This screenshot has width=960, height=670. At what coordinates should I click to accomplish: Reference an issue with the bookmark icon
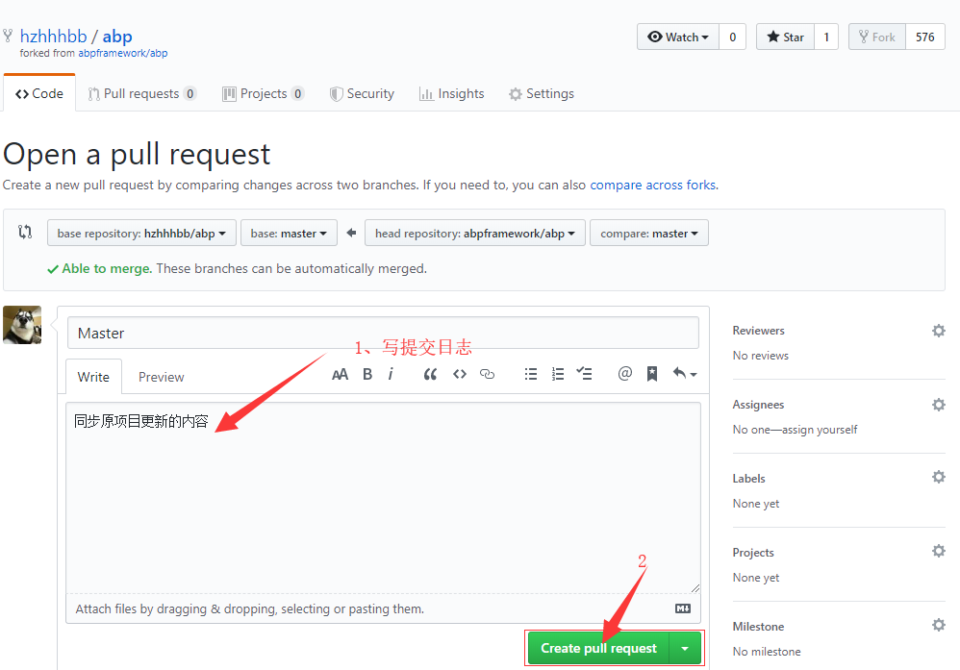[x=652, y=374]
